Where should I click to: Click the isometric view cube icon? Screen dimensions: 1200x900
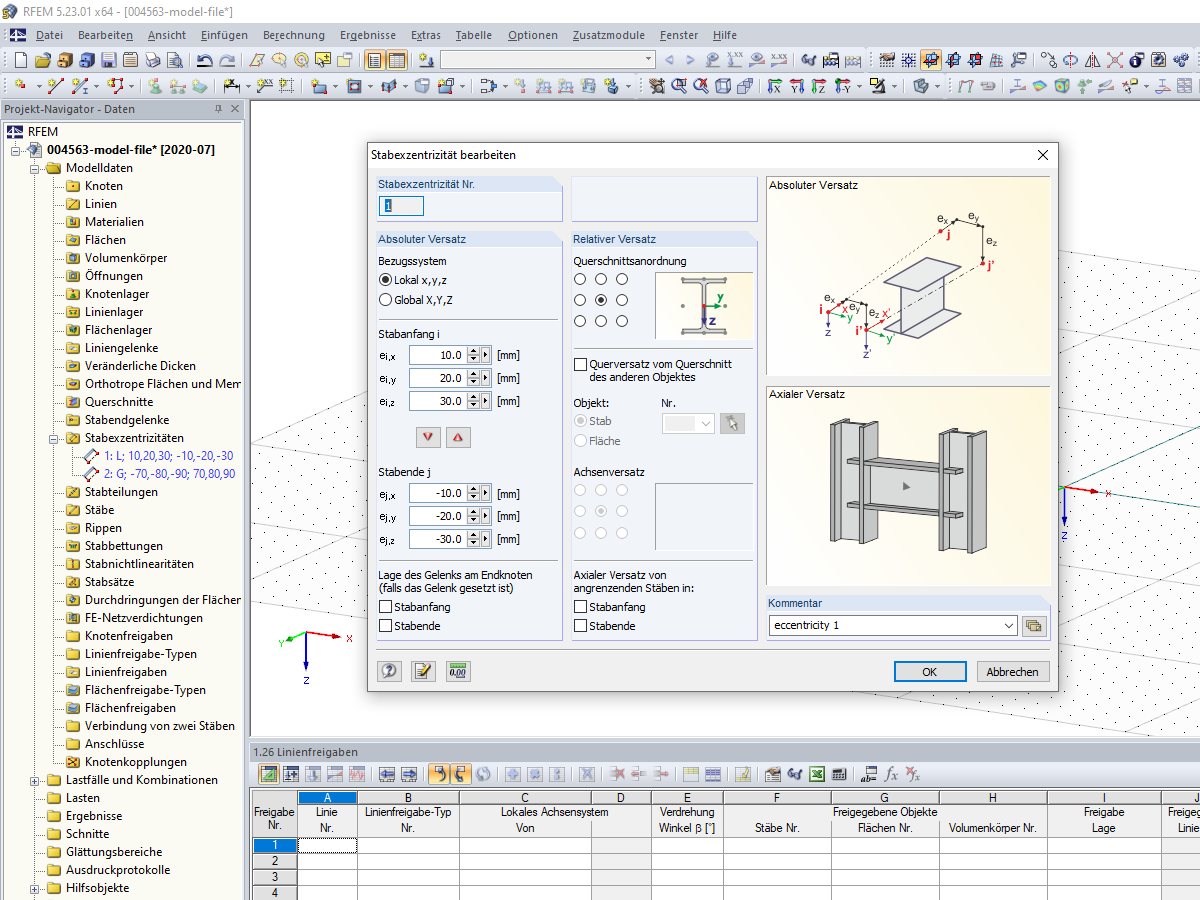[723, 86]
